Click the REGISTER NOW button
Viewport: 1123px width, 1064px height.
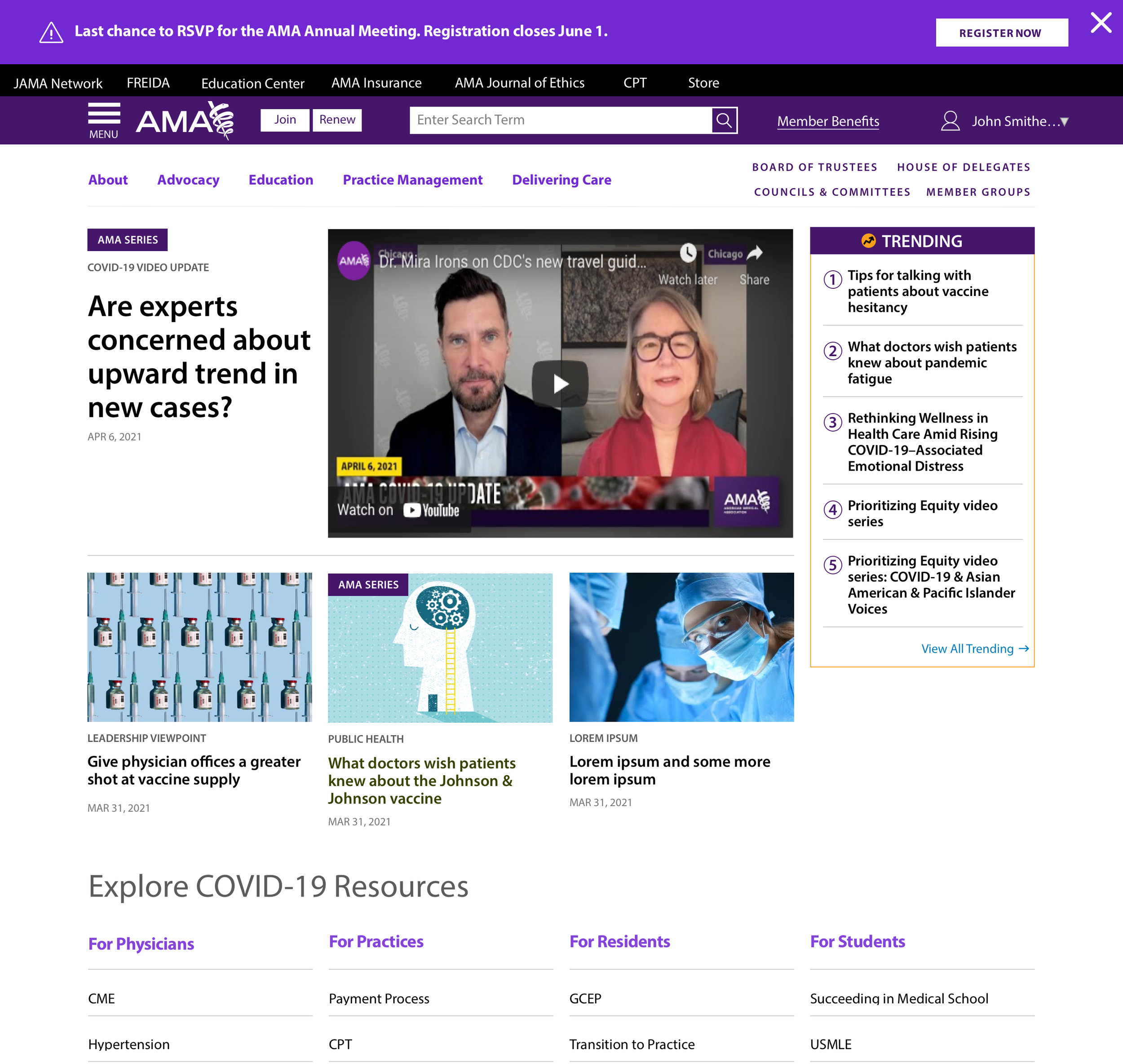coord(1001,32)
